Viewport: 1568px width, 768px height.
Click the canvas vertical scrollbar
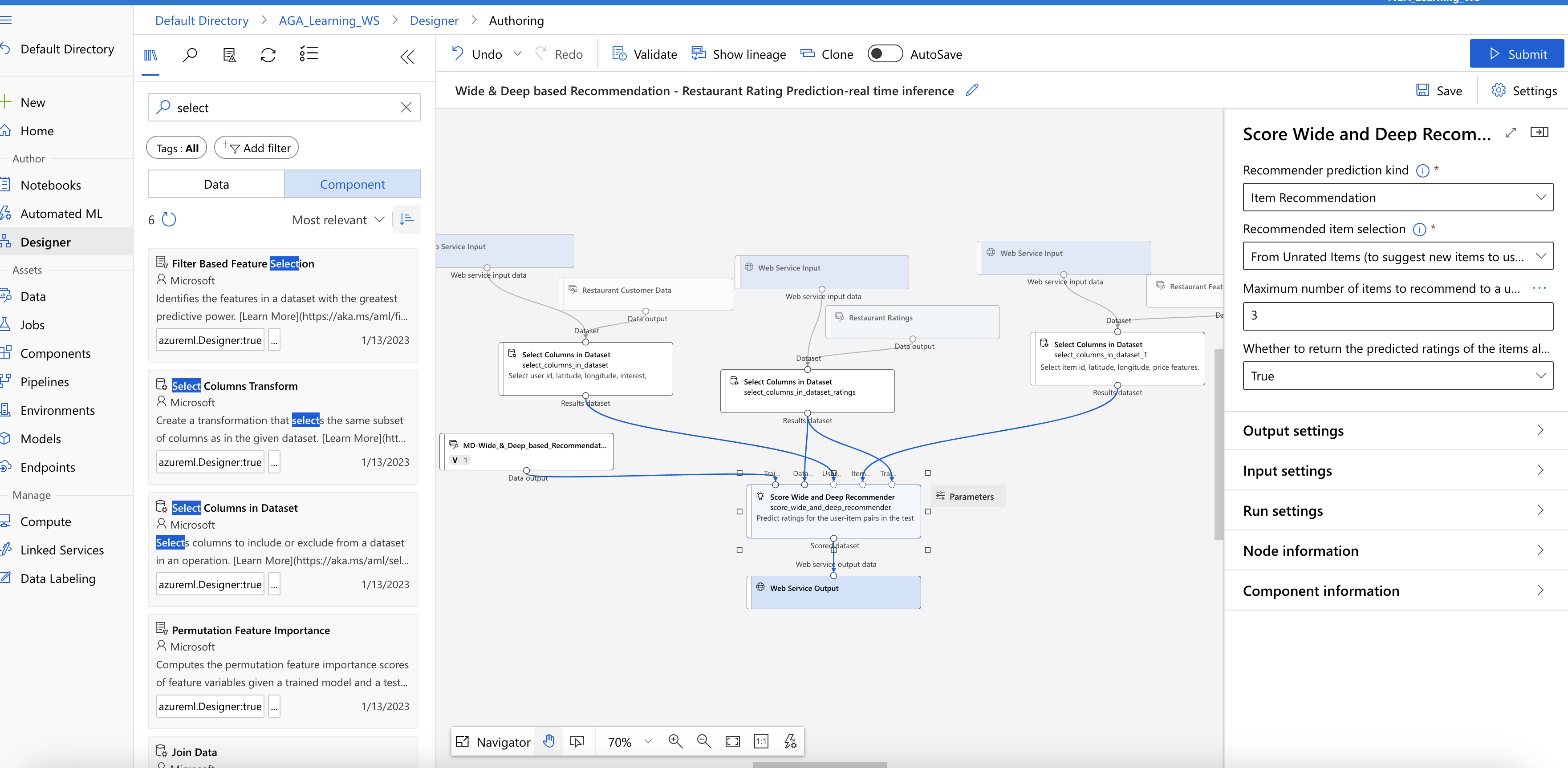(x=1218, y=444)
